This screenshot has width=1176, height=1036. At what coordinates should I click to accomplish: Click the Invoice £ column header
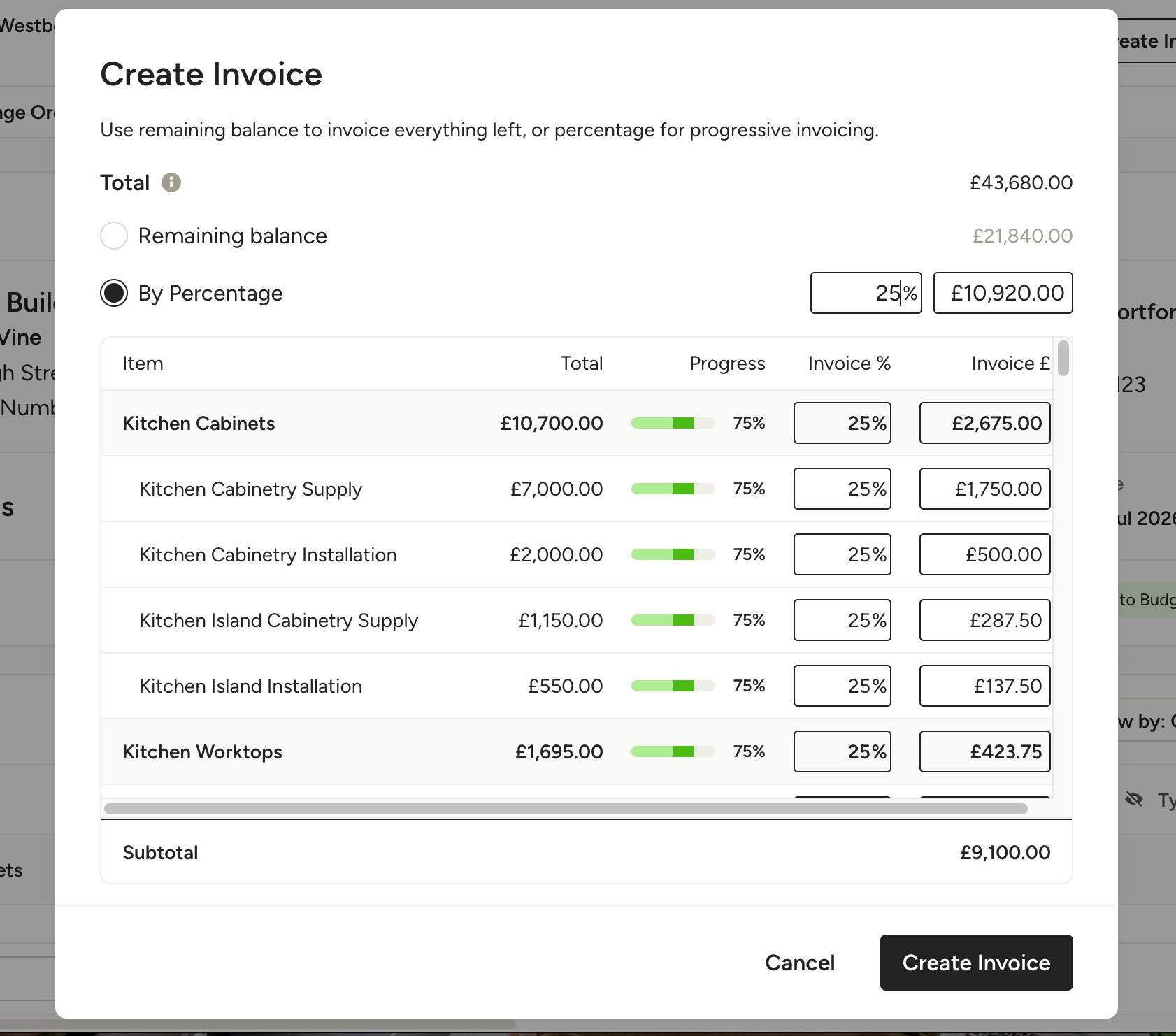point(1011,364)
